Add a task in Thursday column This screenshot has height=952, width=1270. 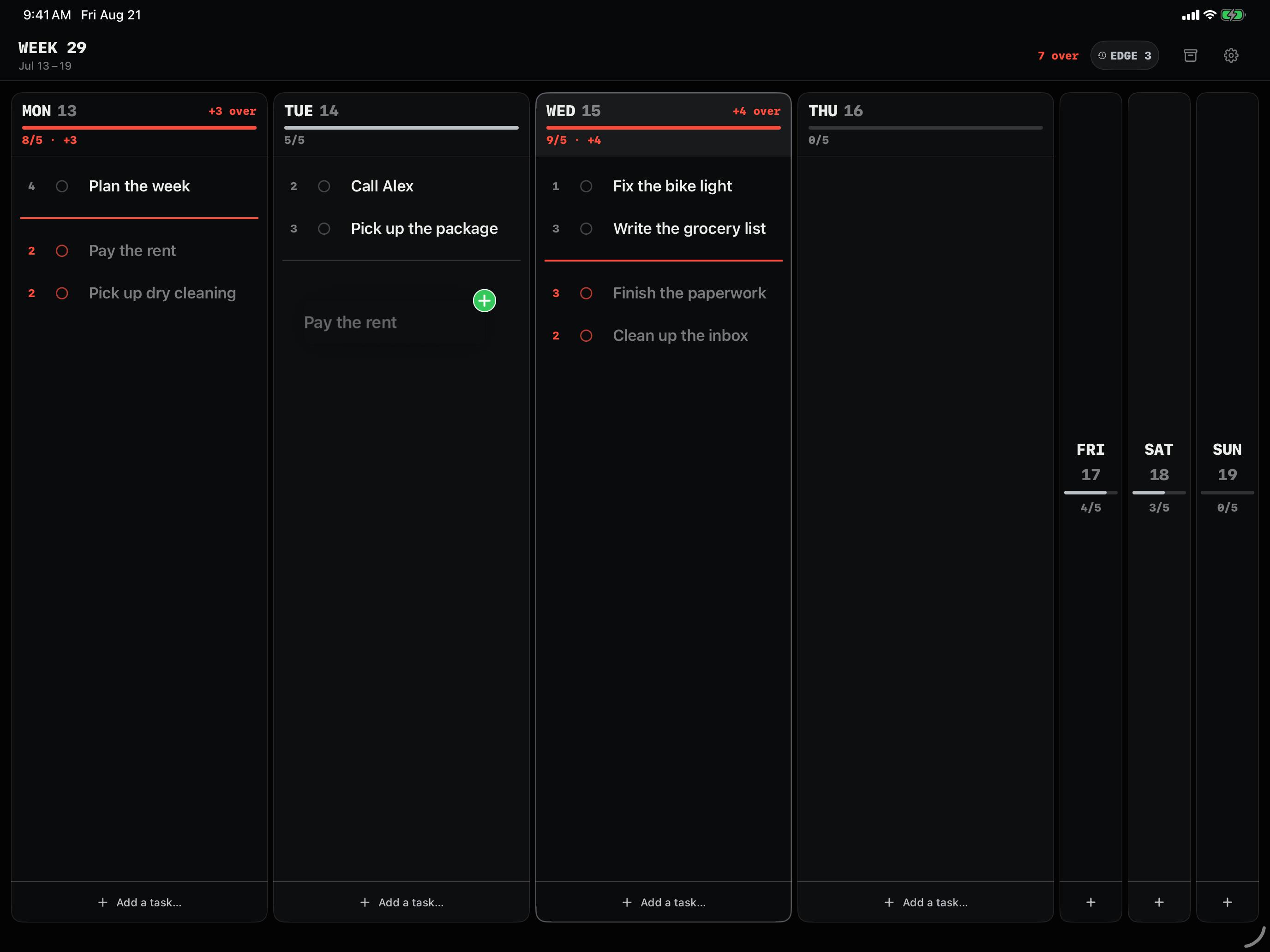pyautogui.click(x=925, y=902)
